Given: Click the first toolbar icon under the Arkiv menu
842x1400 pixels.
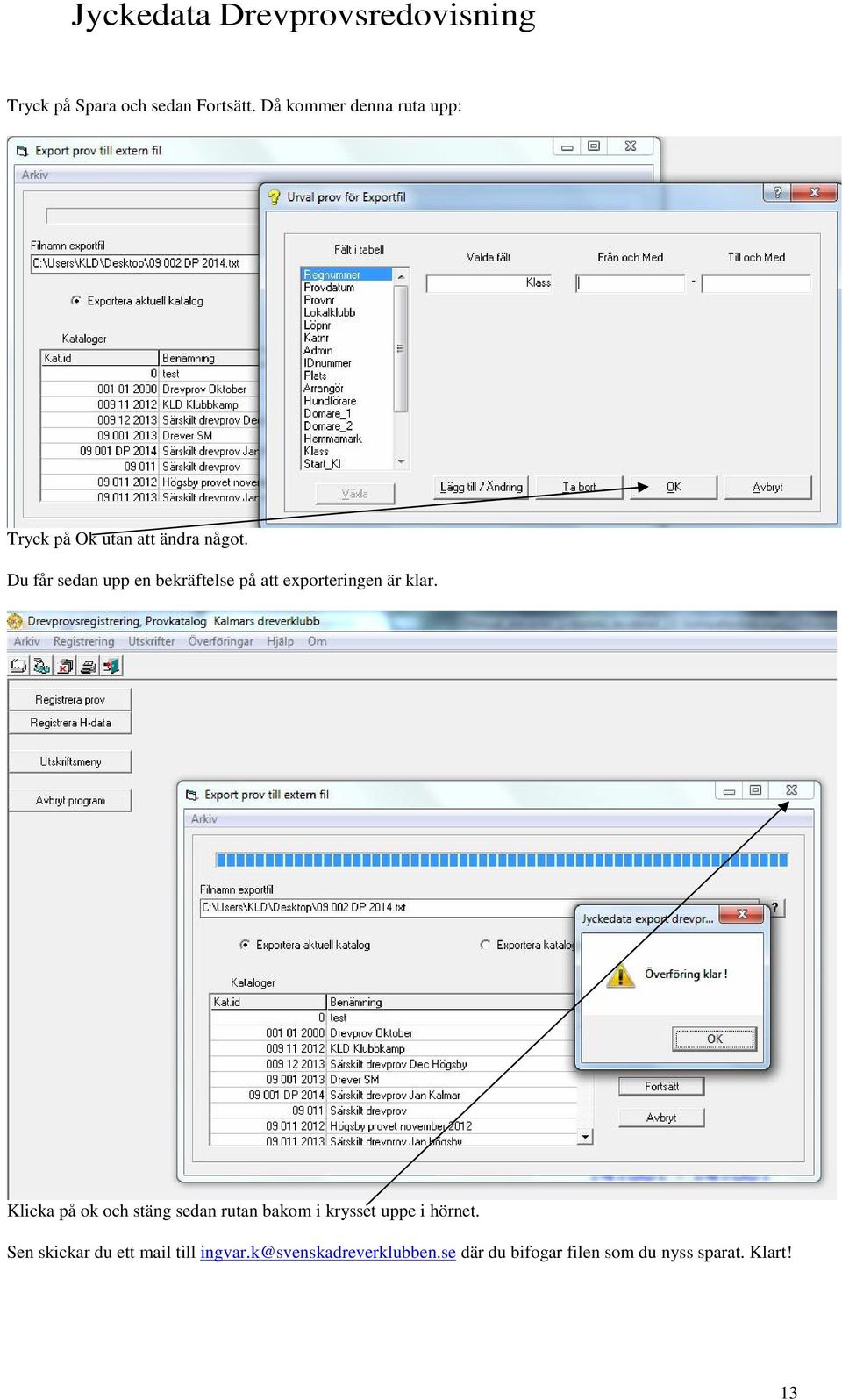Looking at the screenshot, I should [18, 666].
